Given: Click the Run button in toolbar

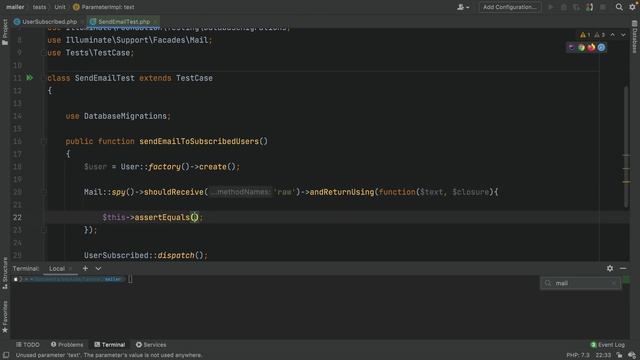Looking at the screenshot, I should [551, 7].
